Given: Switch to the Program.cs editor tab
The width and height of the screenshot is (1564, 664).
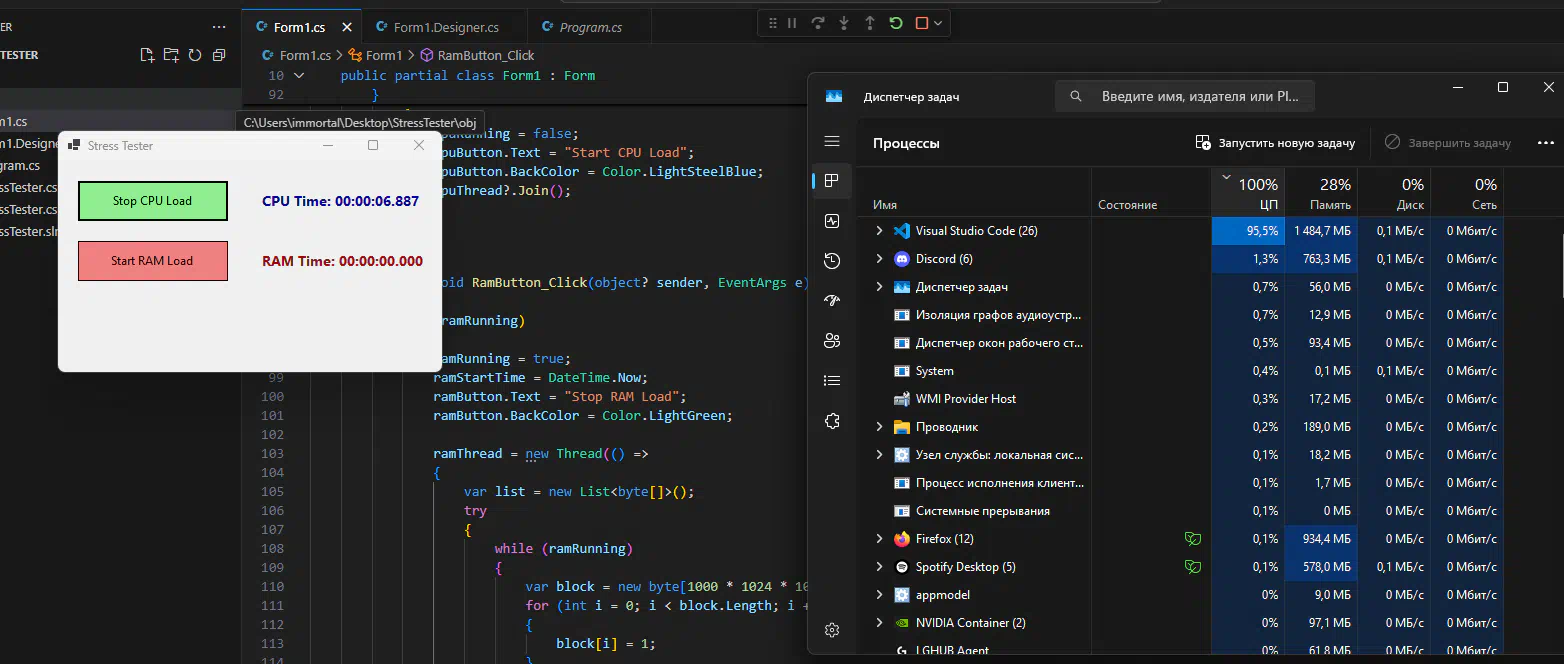Looking at the screenshot, I should point(590,27).
